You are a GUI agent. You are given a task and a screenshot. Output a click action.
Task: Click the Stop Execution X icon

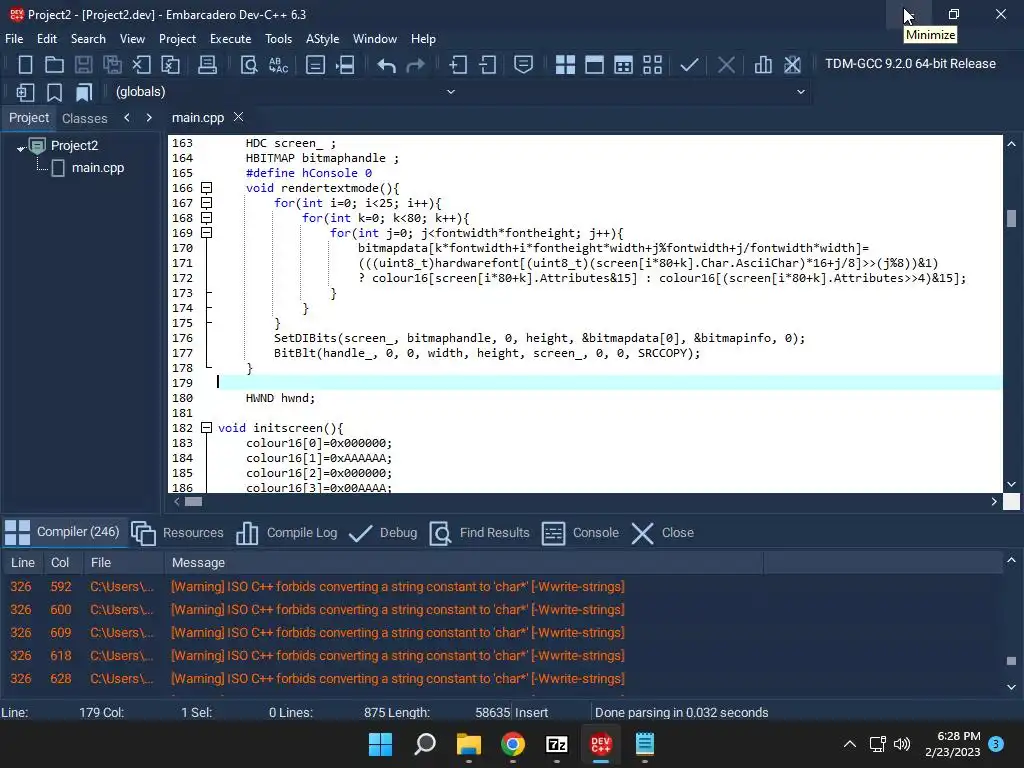tap(726, 65)
